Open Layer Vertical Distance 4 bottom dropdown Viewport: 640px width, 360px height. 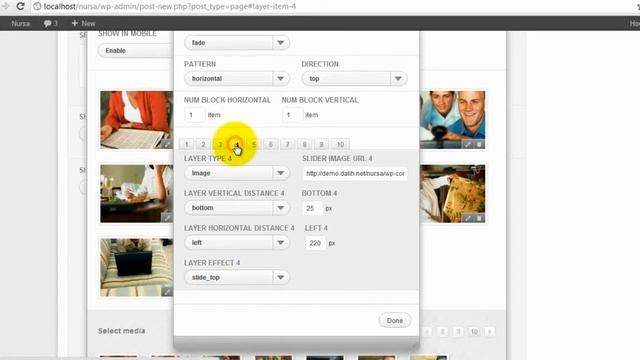coord(237,208)
